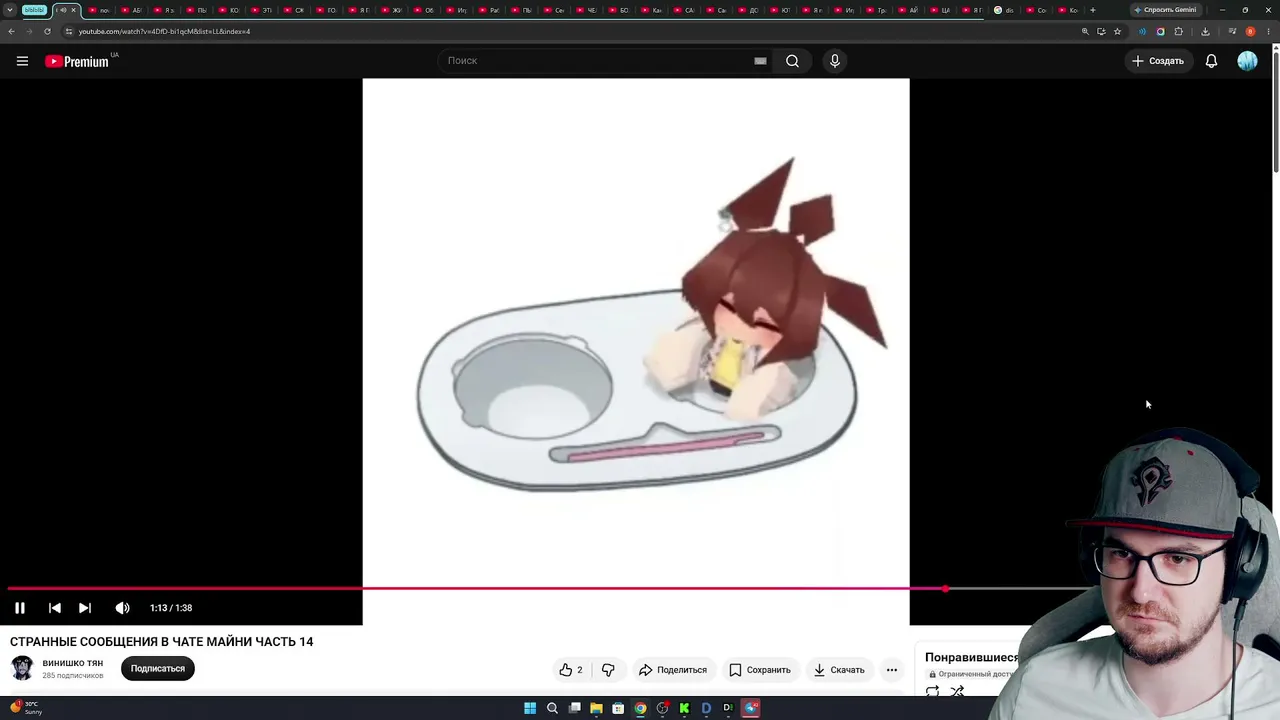Zoom icon in the address bar
Viewport: 1280px width, 720px height.
(x=1085, y=31)
